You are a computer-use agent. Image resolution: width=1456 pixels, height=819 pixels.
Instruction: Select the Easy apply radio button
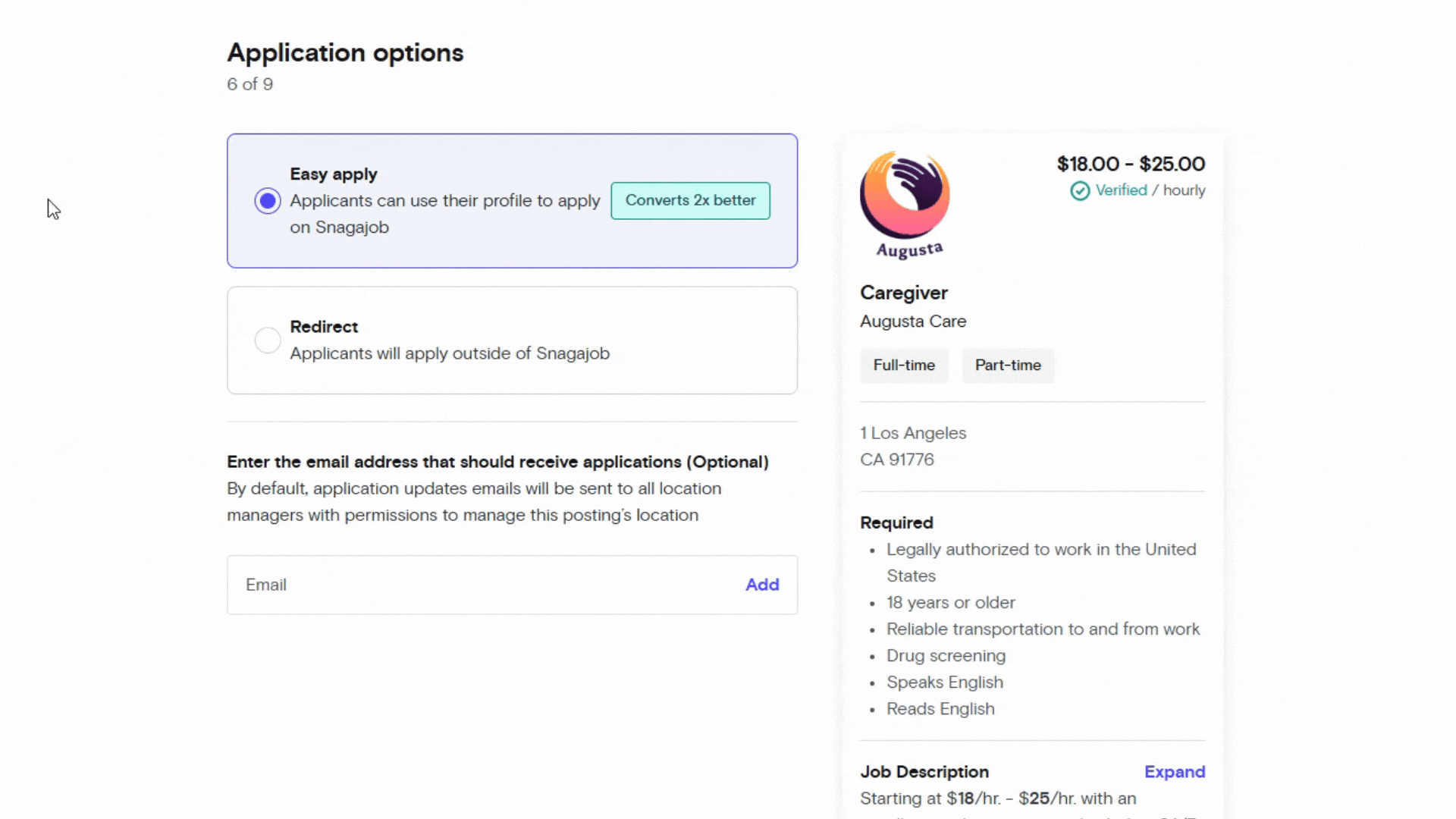[x=268, y=200]
